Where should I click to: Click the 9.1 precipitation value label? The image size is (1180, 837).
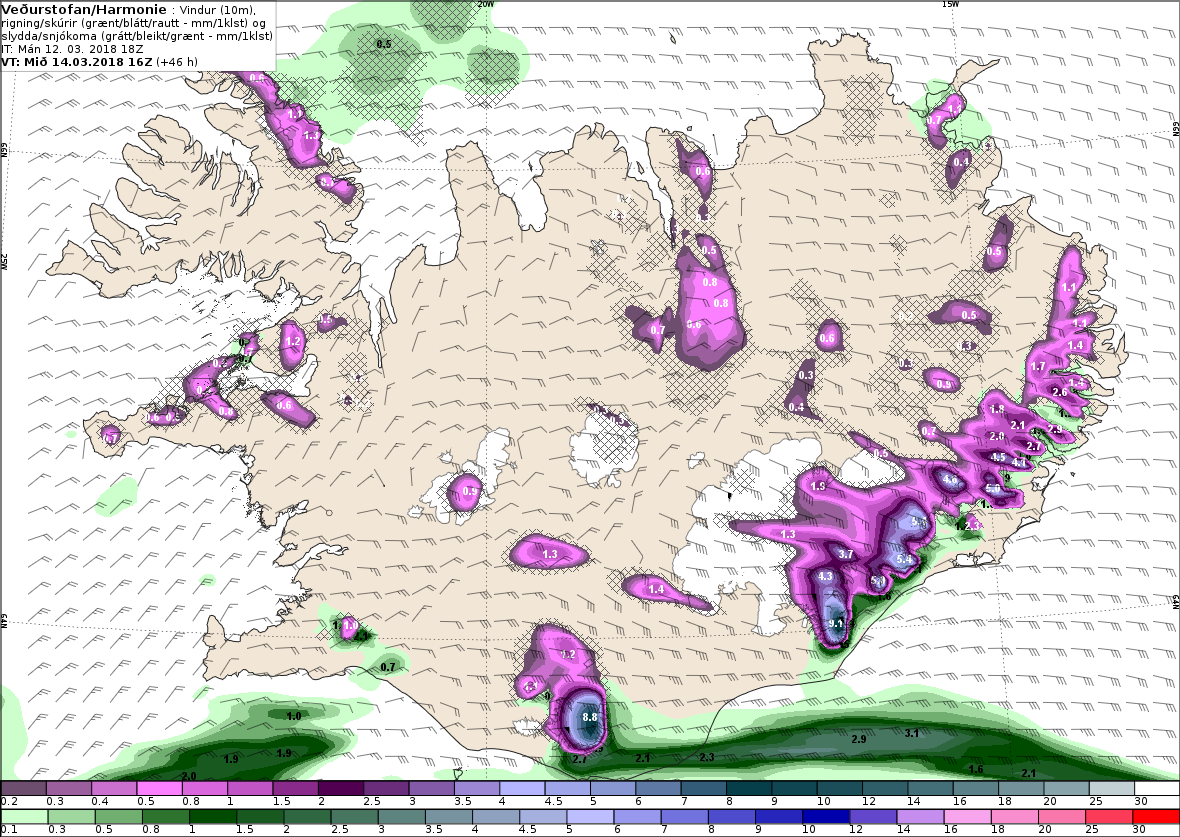(x=835, y=624)
